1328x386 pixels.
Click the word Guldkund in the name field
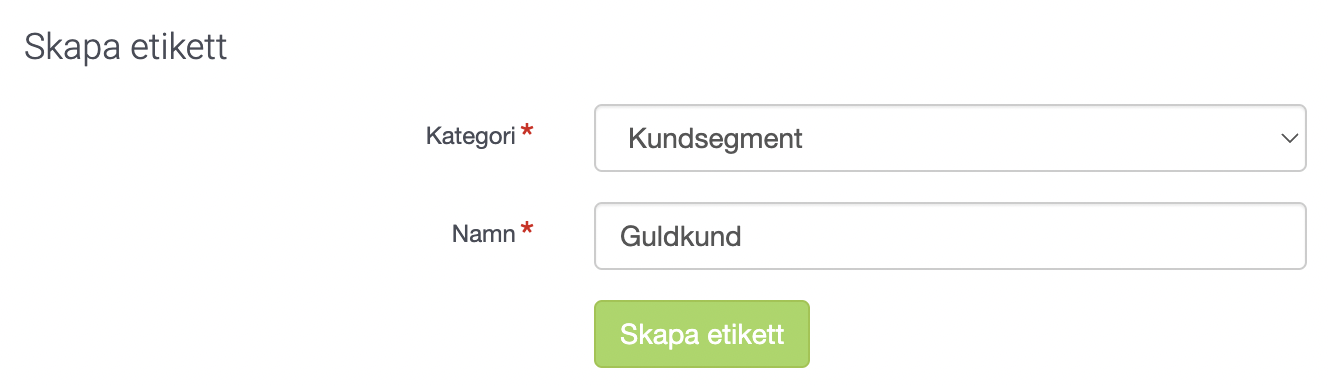(x=680, y=236)
